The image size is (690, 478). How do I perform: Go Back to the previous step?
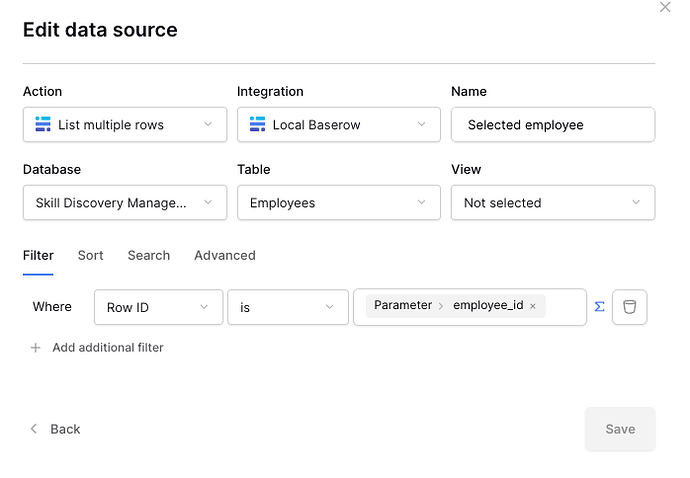55,429
